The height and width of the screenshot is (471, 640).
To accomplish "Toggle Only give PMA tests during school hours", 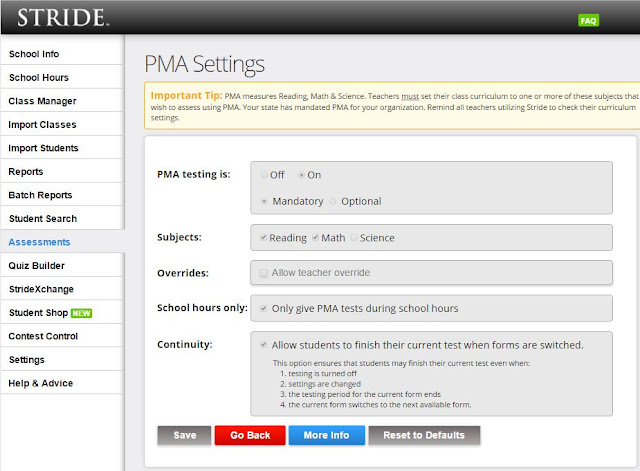I will tap(264, 308).
